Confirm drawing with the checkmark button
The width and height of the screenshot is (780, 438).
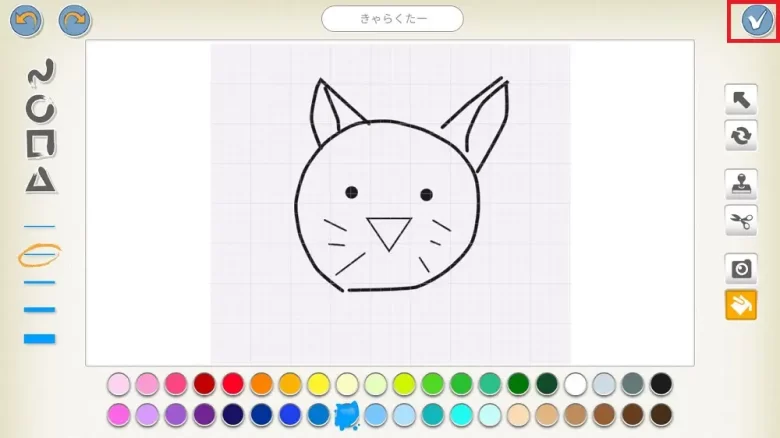753,21
